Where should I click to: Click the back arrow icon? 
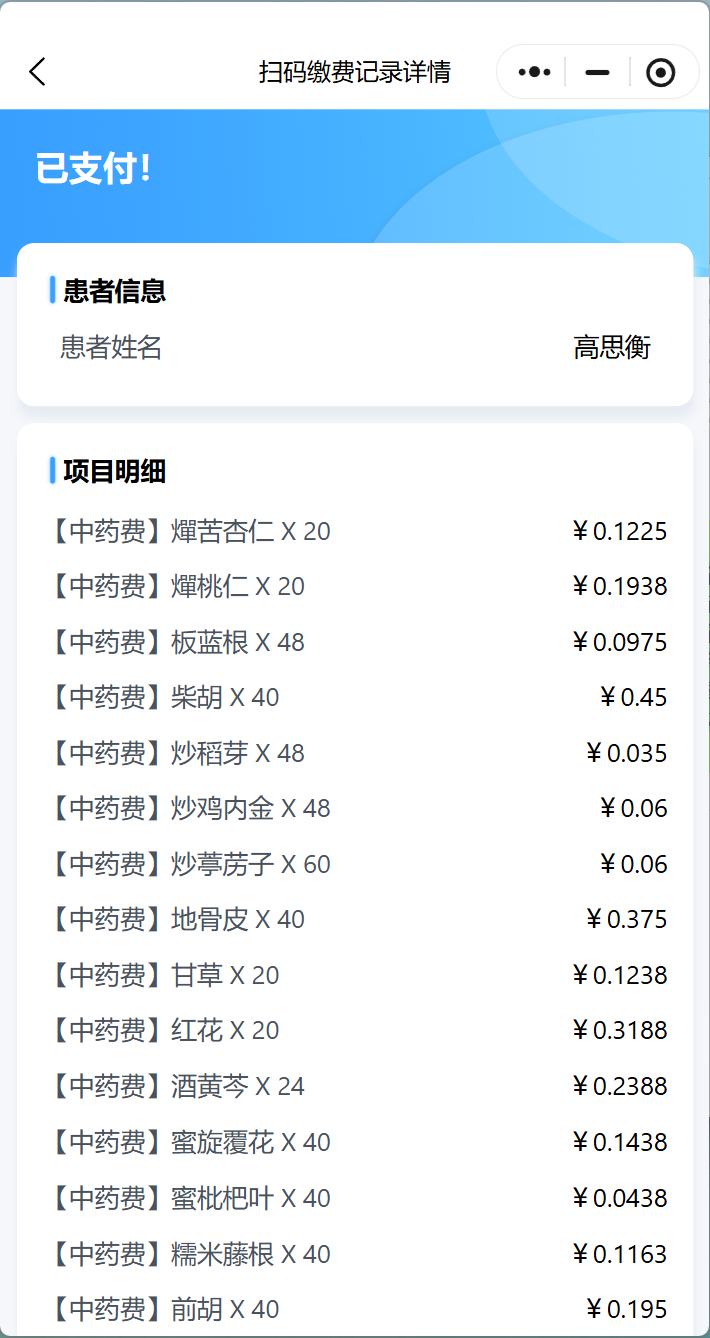38,72
